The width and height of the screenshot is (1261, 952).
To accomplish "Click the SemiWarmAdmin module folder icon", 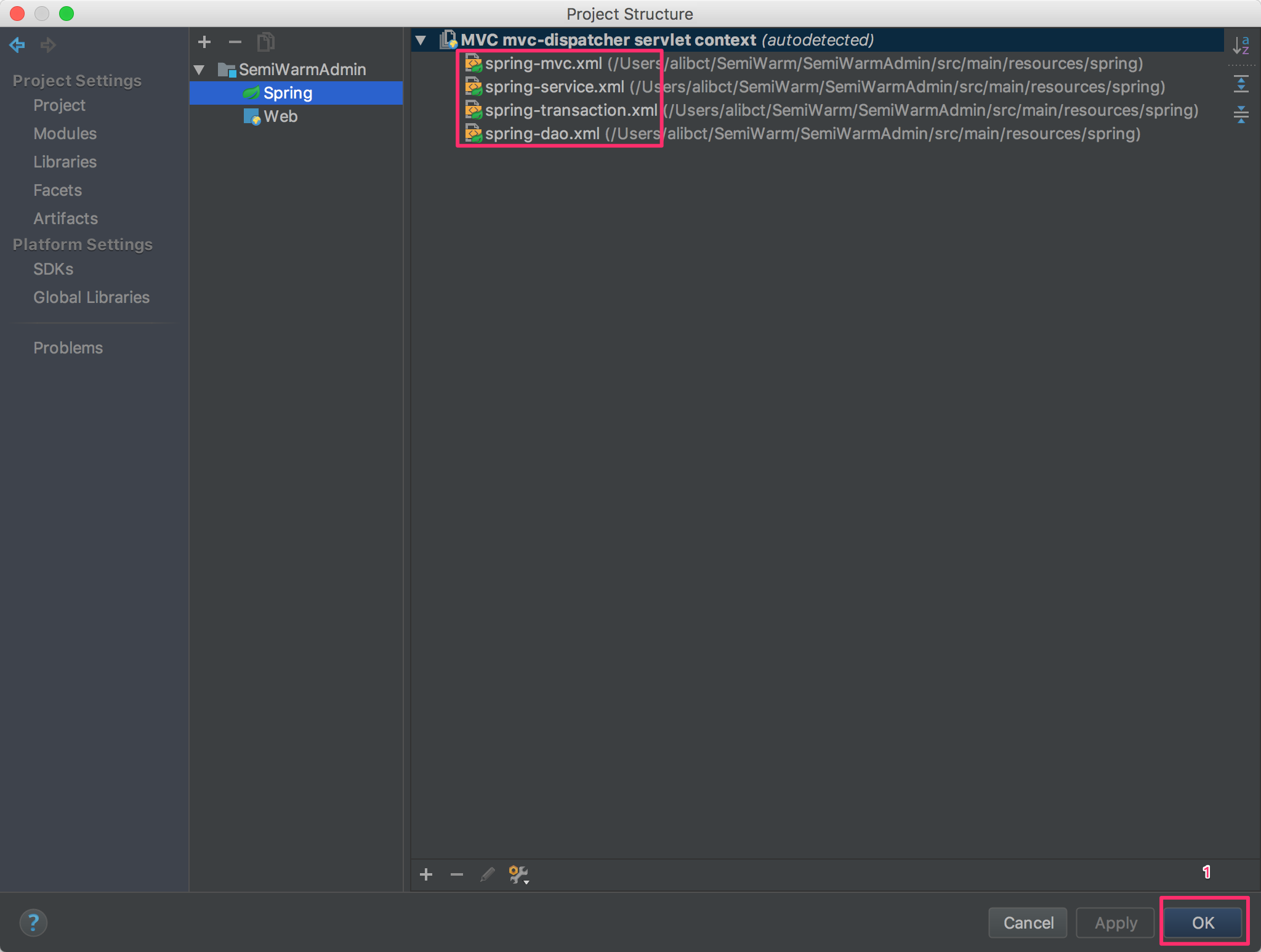I will click(227, 70).
